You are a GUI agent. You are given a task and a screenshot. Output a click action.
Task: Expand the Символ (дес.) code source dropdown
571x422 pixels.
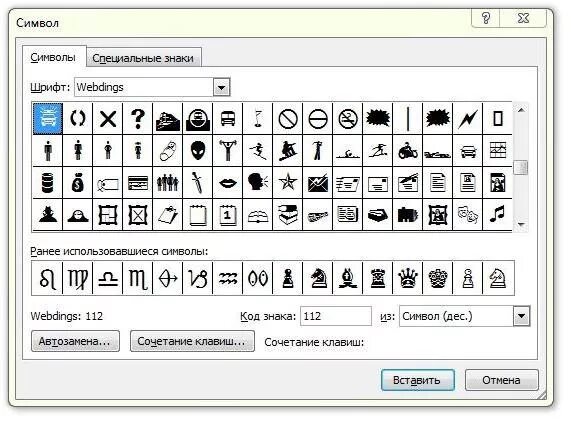[521, 316]
